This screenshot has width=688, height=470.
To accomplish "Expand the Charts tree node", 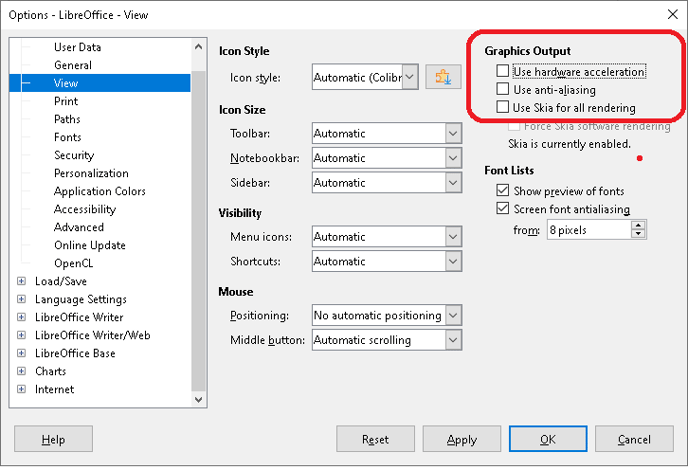I will [21, 371].
